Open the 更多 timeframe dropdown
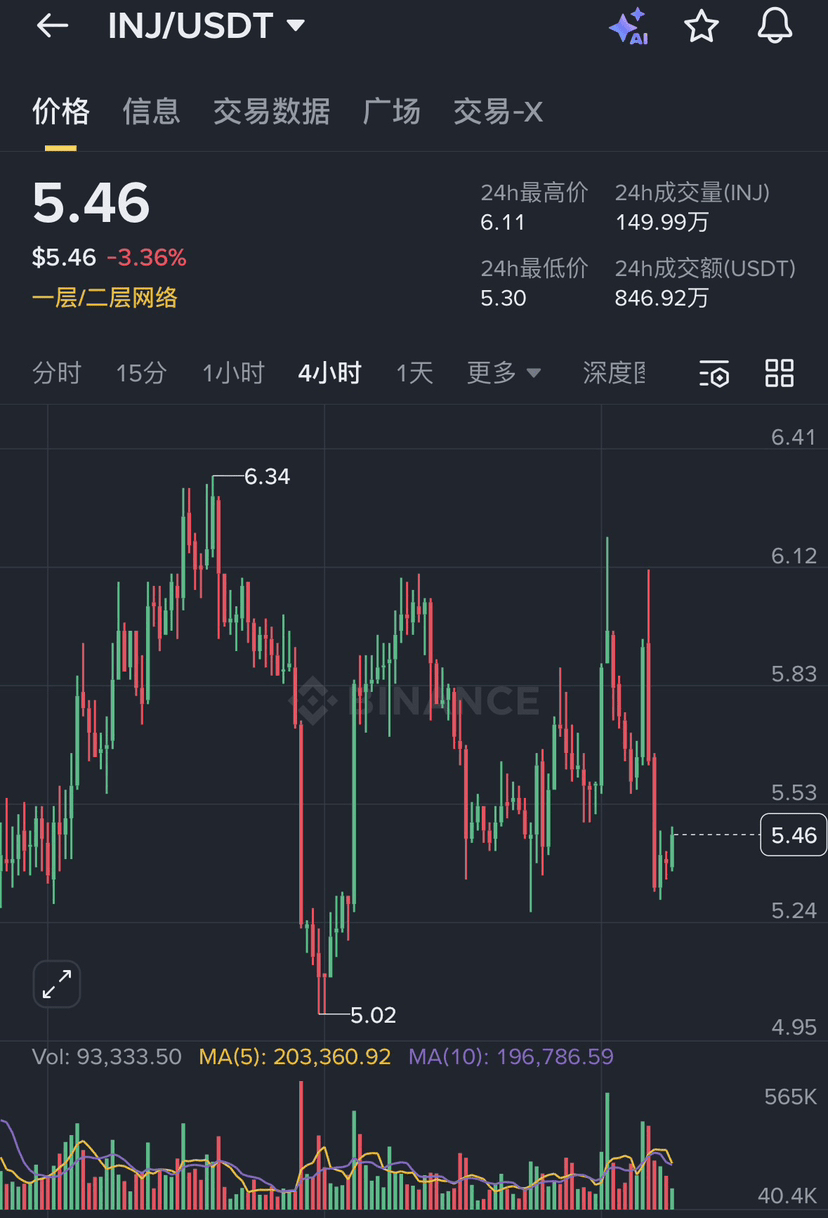828x1218 pixels. tap(503, 373)
